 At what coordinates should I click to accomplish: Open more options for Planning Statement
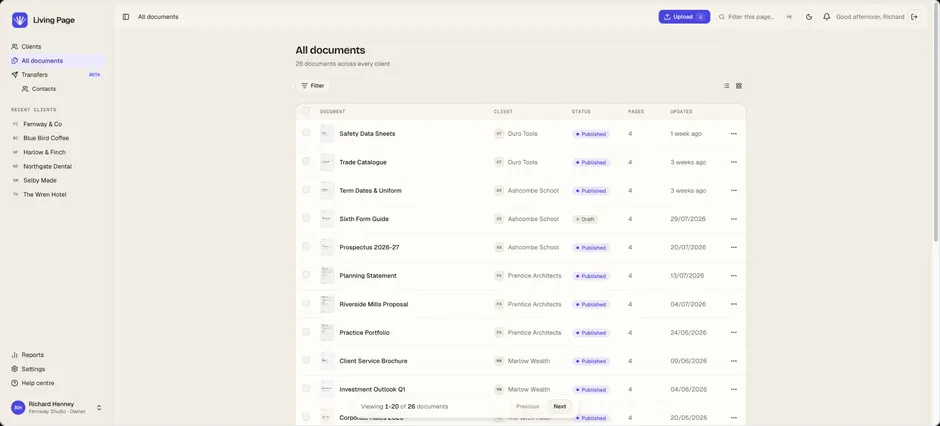click(734, 276)
